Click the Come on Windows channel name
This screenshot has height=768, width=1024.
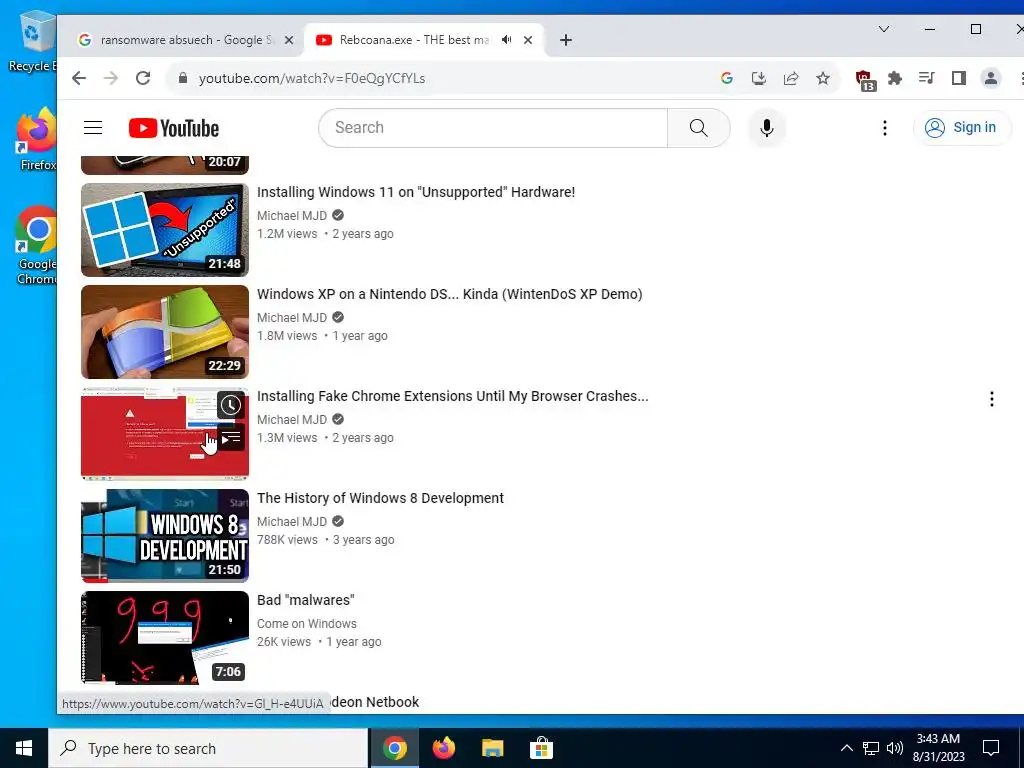tap(306, 624)
